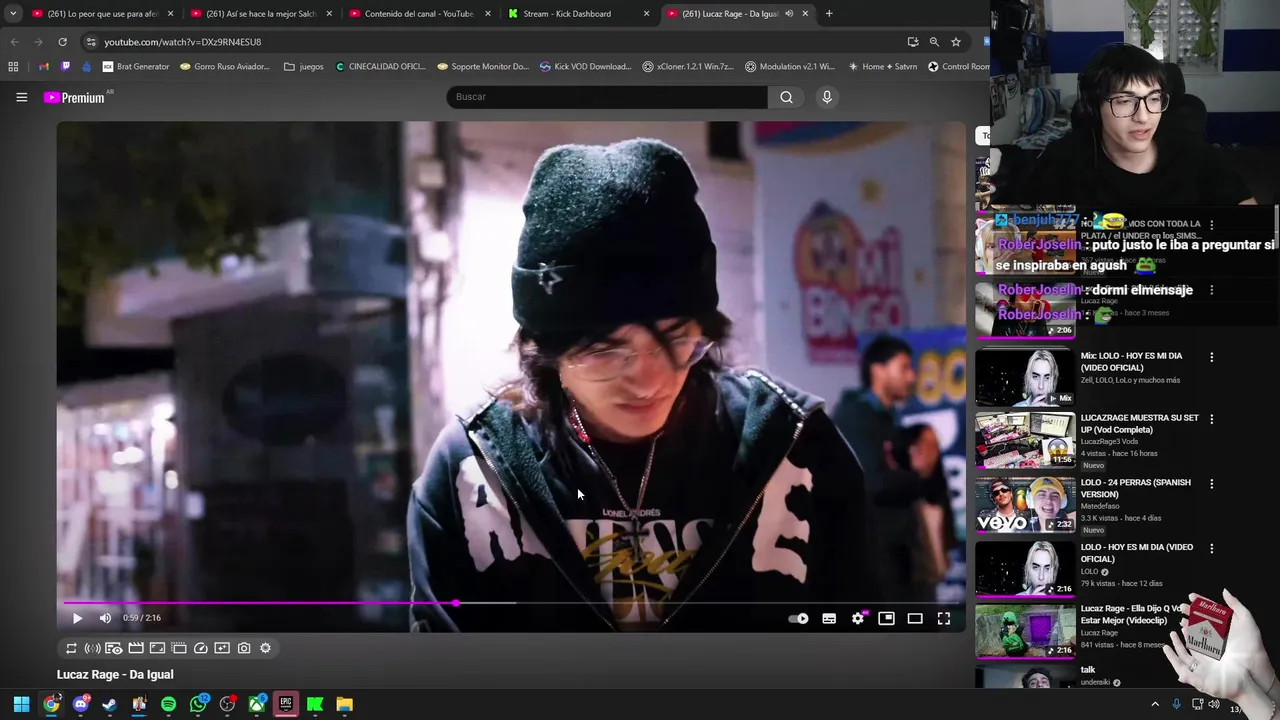Open the Gmail bookmark icon

click(x=44, y=67)
